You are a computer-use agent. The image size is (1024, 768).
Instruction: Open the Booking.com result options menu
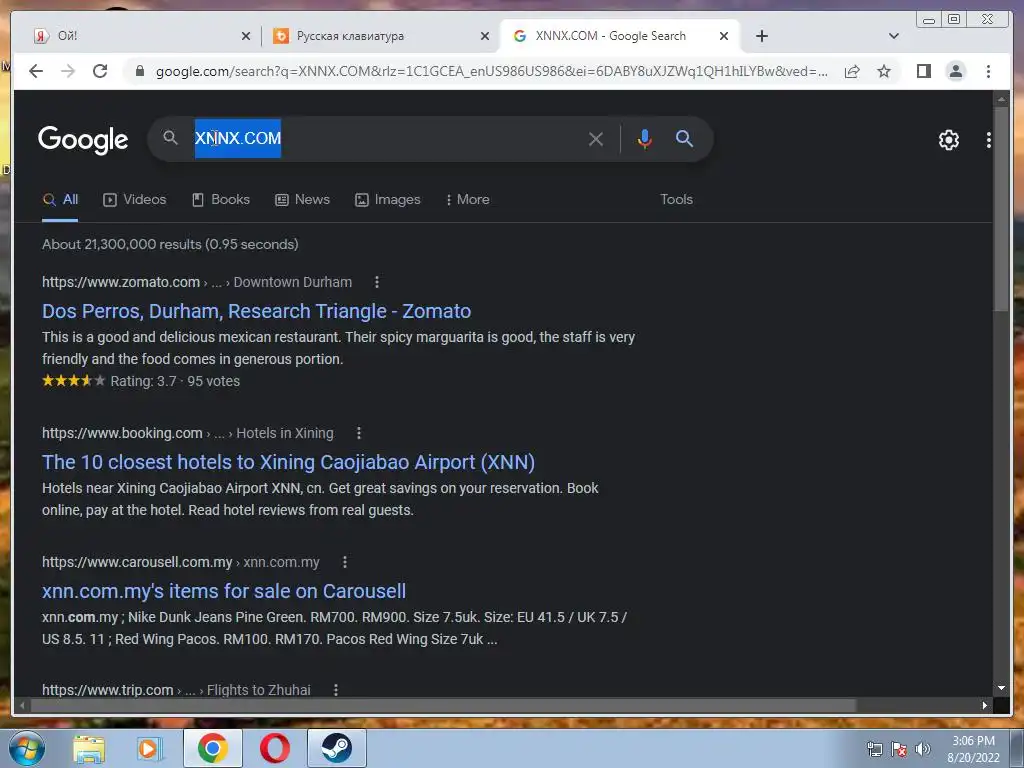[359, 433]
